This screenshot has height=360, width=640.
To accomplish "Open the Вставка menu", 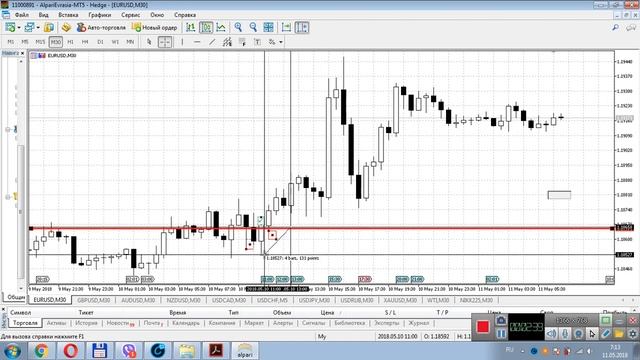I will click(x=68, y=15).
